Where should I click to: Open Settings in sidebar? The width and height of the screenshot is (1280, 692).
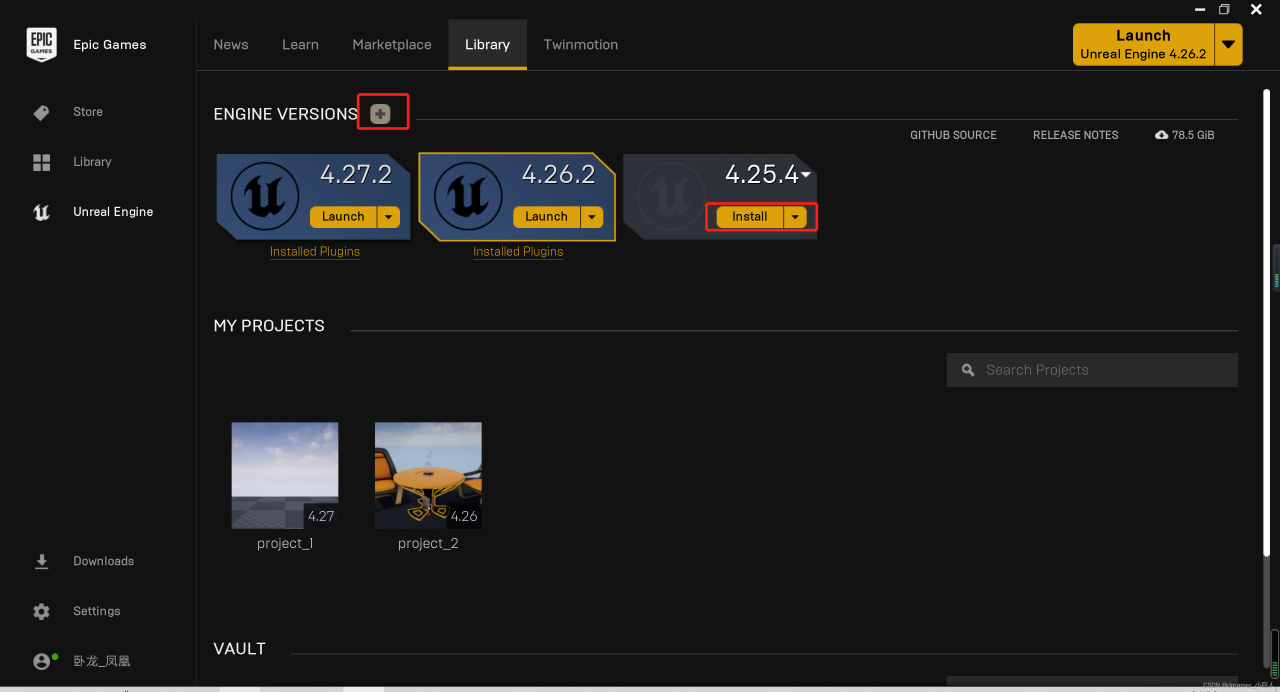click(97, 611)
